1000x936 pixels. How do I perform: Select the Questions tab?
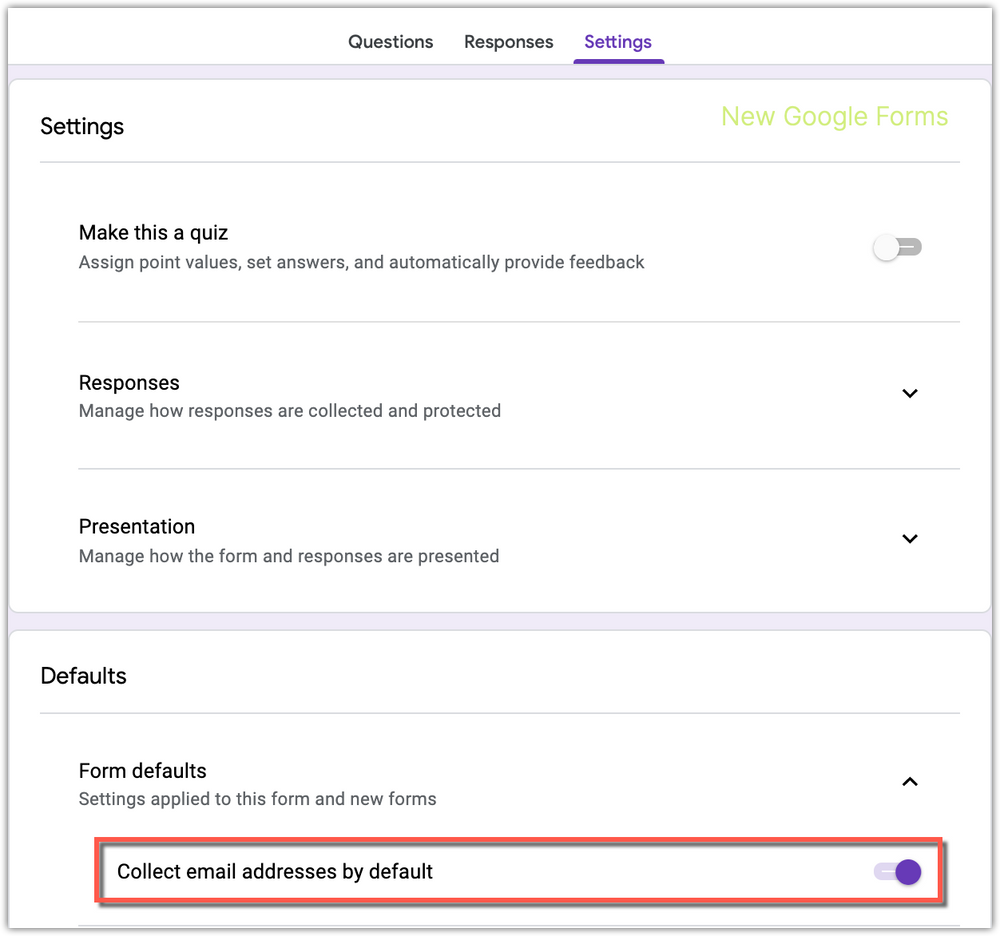tap(390, 42)
